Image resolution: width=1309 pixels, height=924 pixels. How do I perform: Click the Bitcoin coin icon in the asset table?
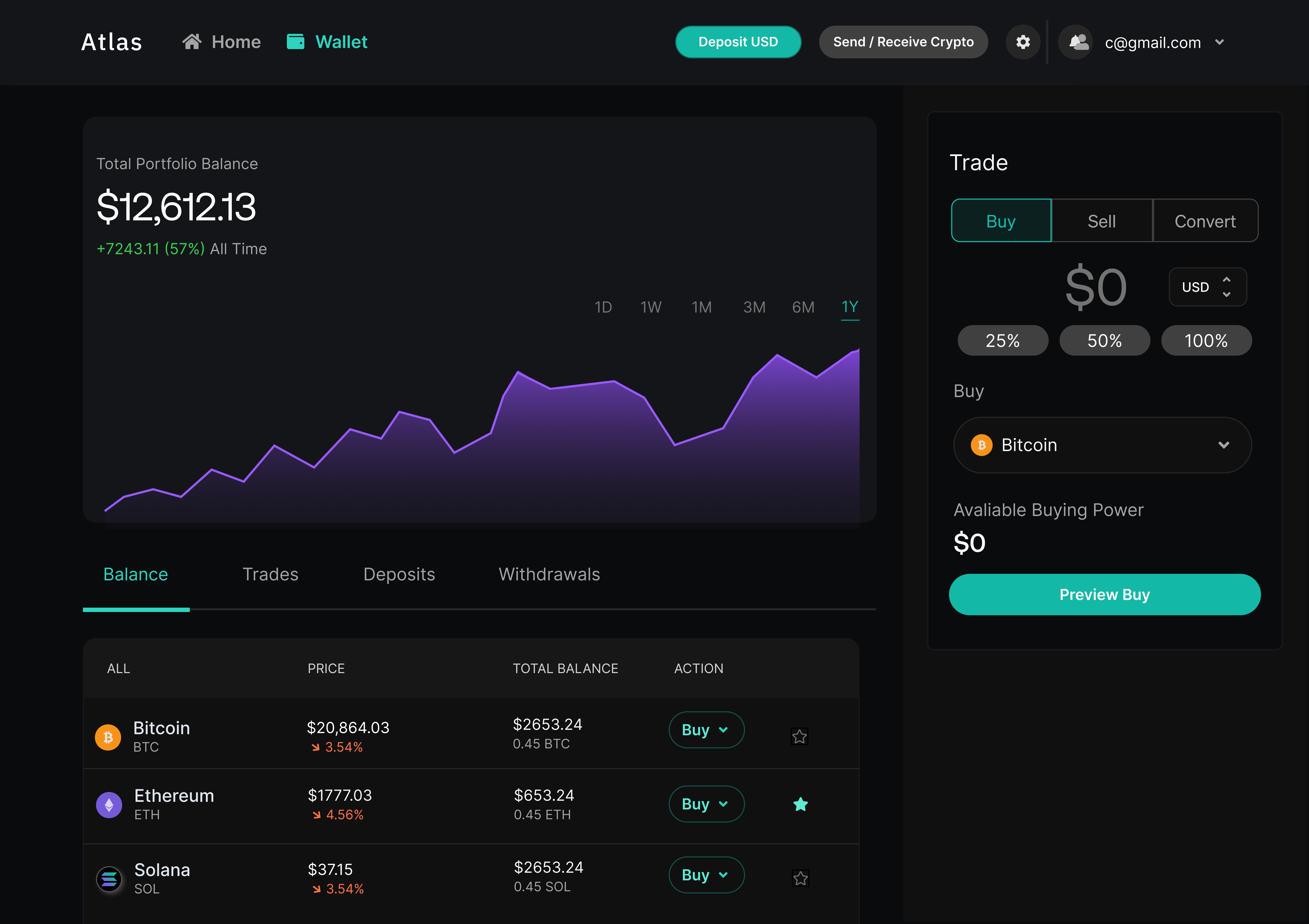(108, 736)
